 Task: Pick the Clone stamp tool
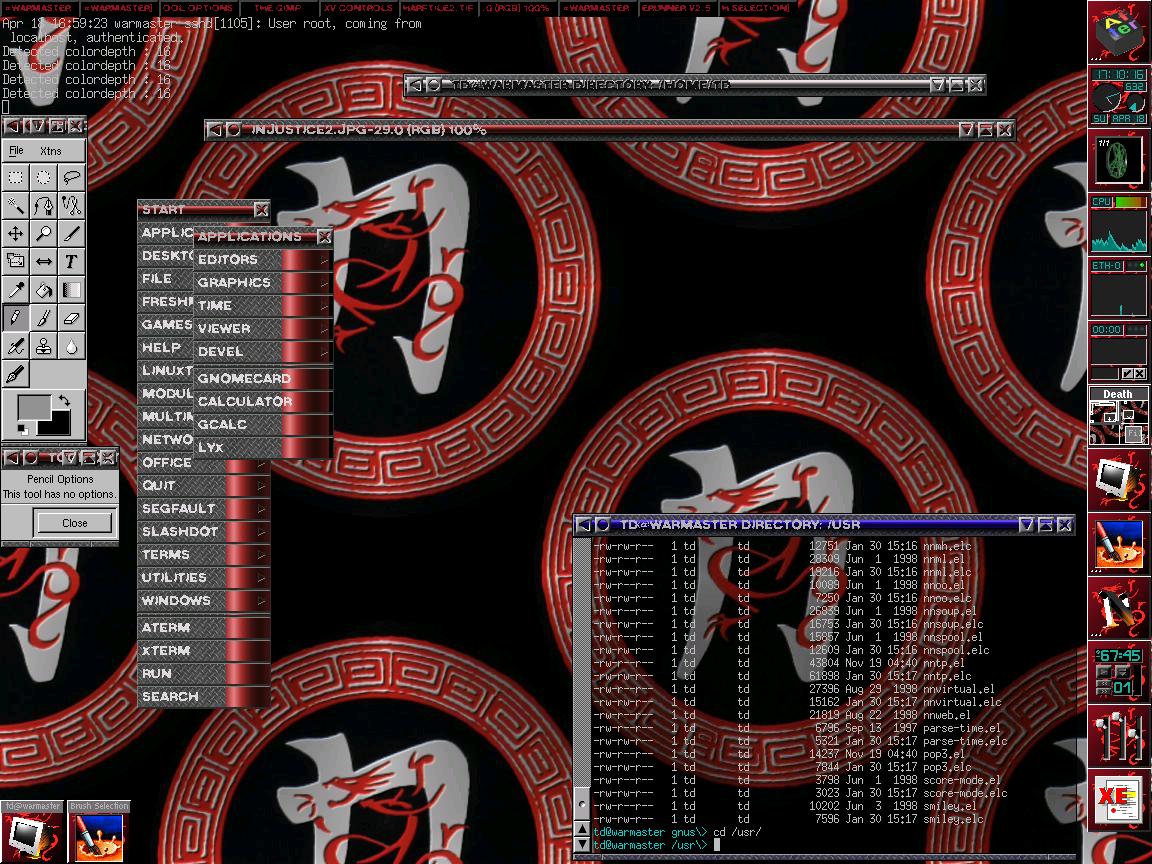point(44,346)
